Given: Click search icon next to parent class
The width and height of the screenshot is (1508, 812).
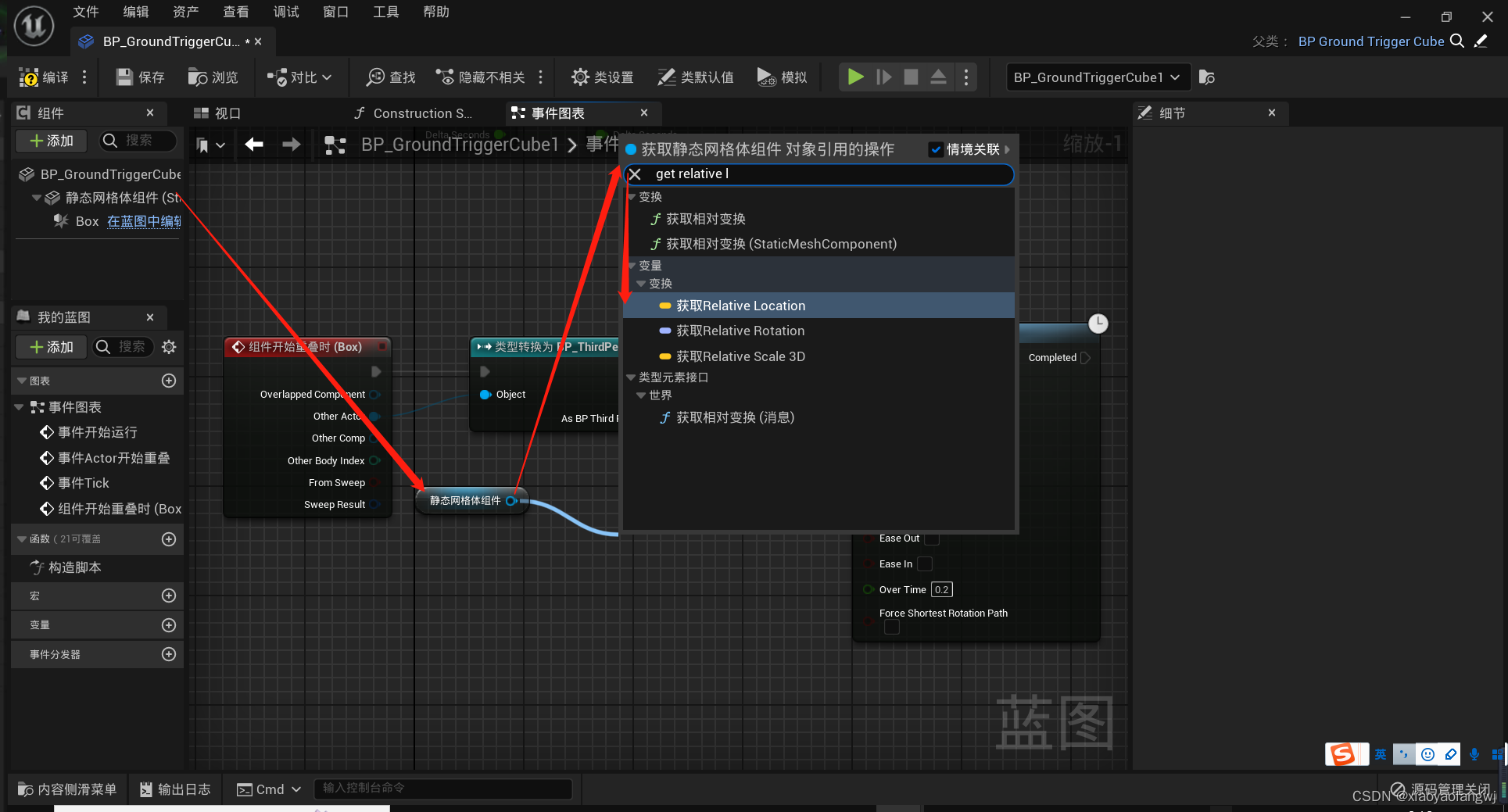Looking at the screenshot, I should (1457, 41).
